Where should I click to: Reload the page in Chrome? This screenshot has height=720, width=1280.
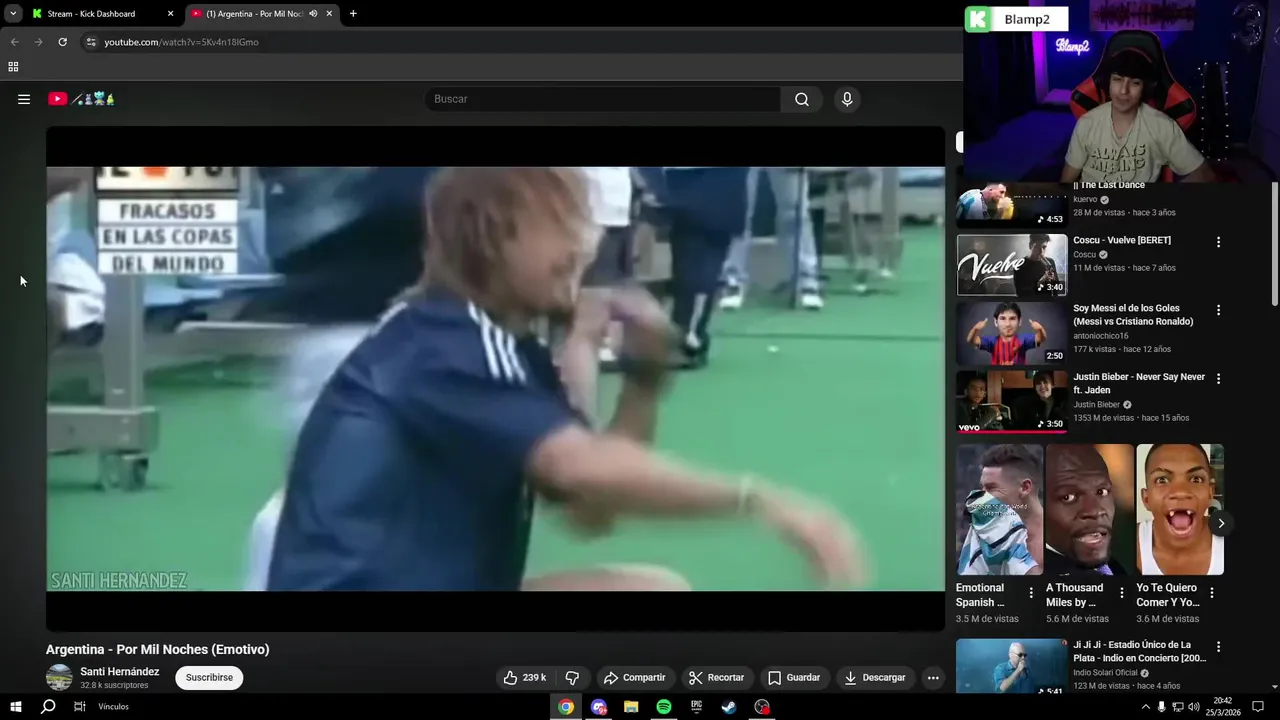(x=62, y=42)
